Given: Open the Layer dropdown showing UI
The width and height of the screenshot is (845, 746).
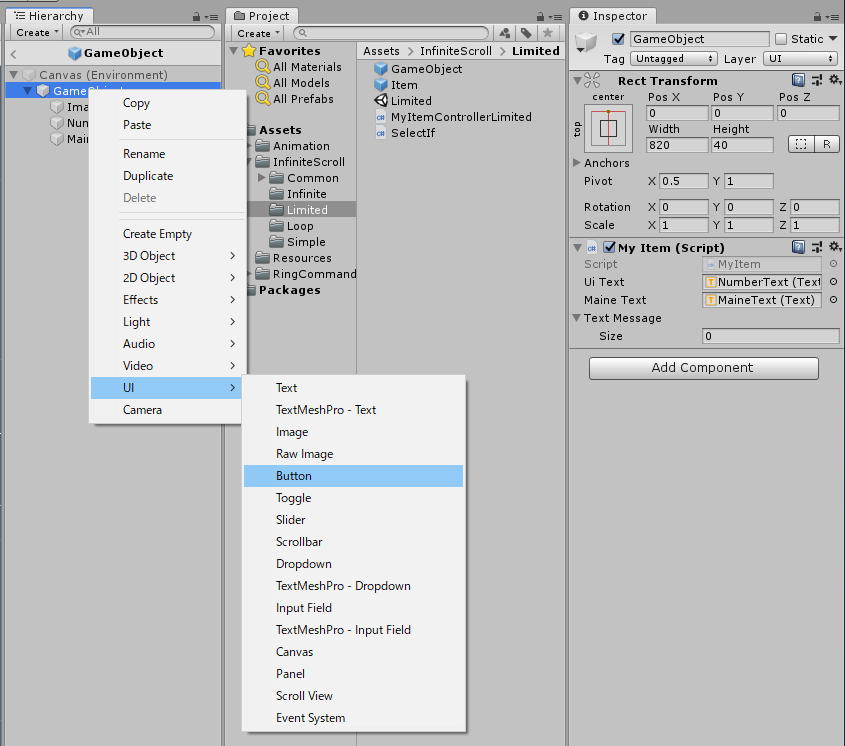Looking at the screenshot, I should coord(800,58).
